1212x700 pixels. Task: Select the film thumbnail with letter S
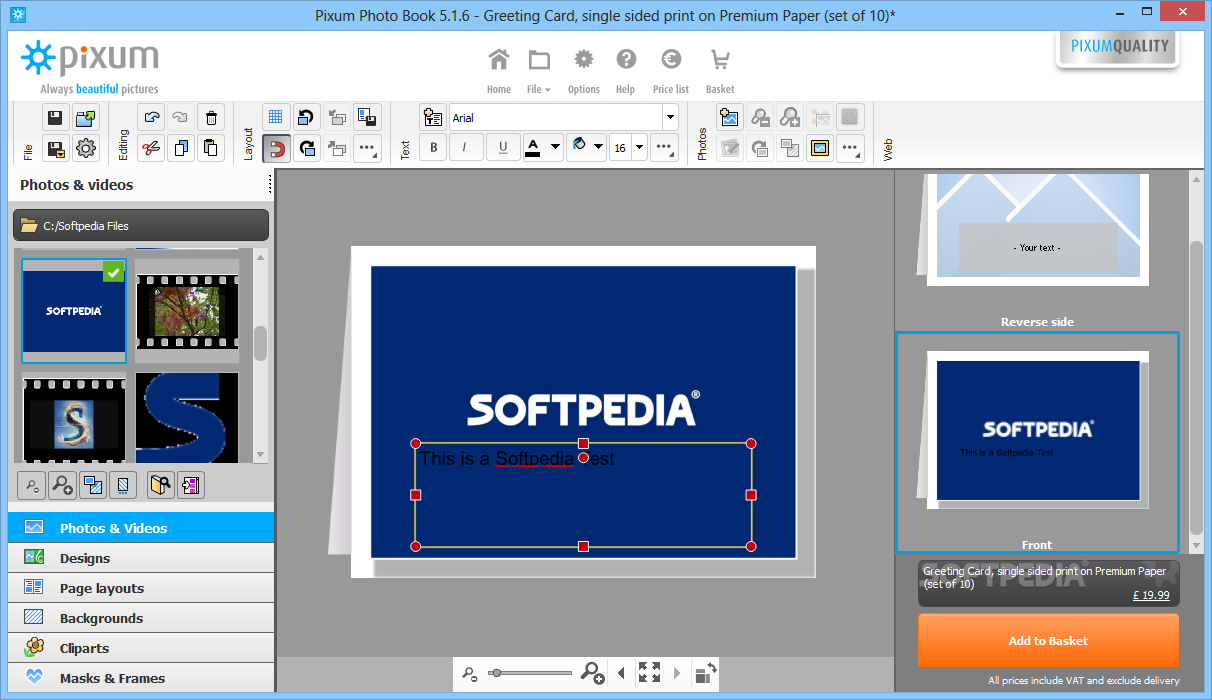tap(74, 418)
